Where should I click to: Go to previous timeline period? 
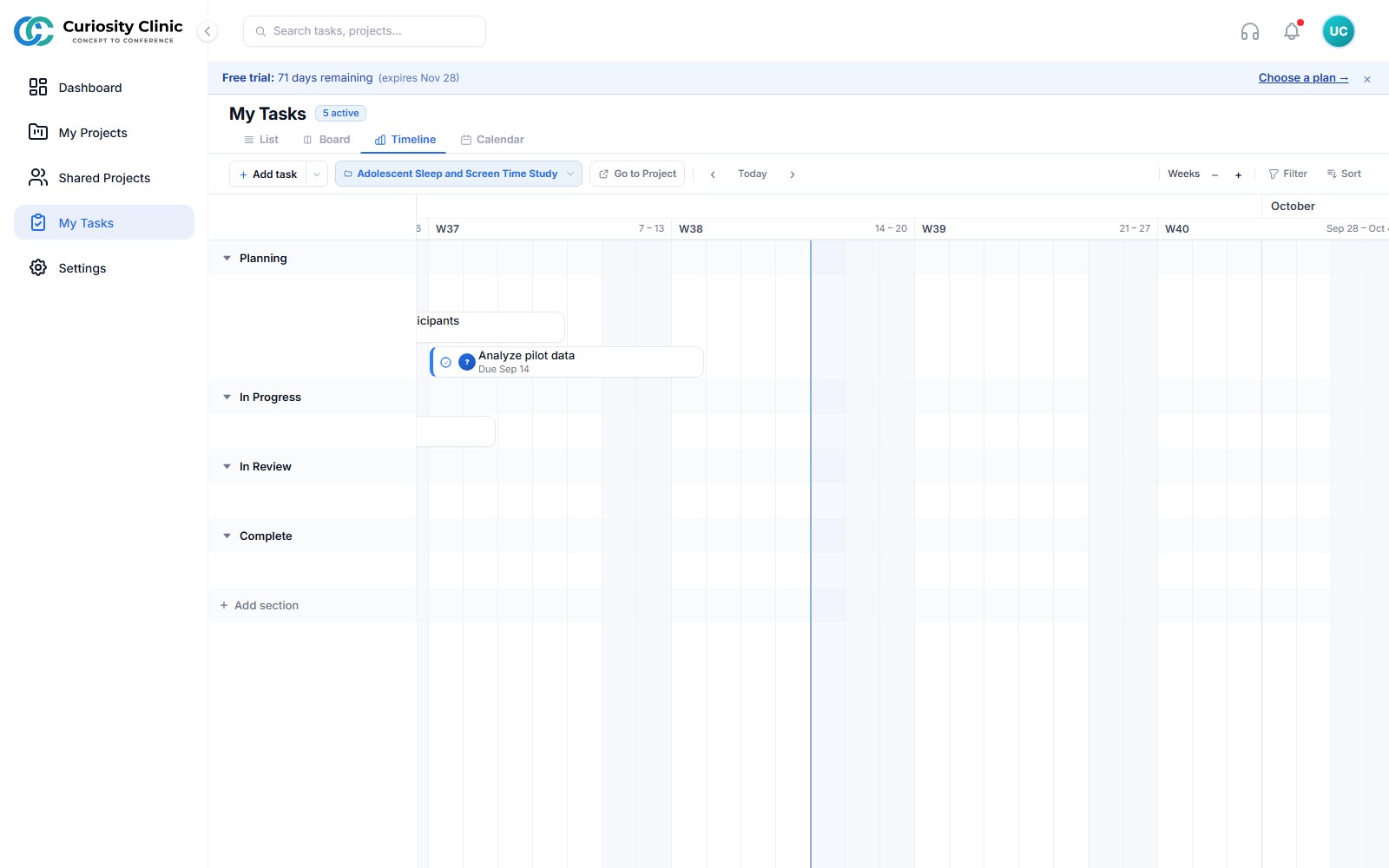coord(713,174)
